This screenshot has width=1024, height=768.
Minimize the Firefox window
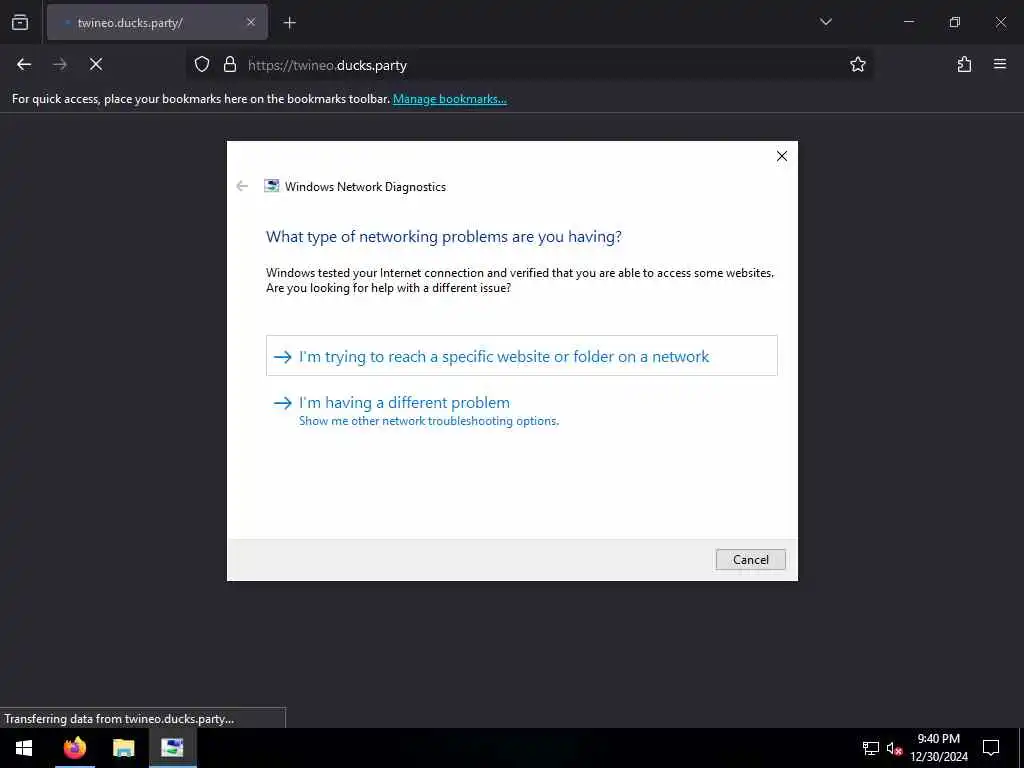908,22
